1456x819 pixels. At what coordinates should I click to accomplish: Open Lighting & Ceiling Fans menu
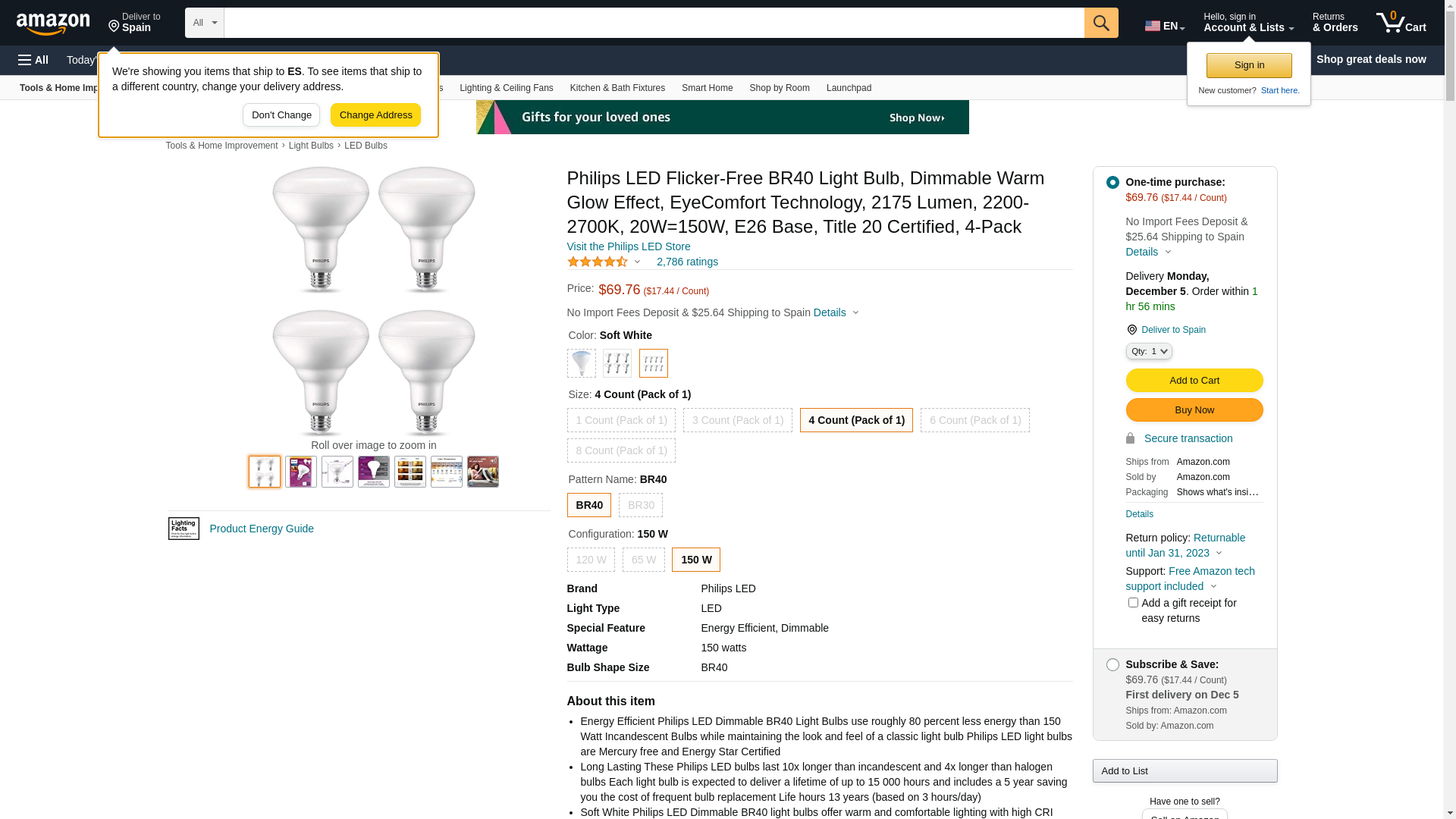506,88
